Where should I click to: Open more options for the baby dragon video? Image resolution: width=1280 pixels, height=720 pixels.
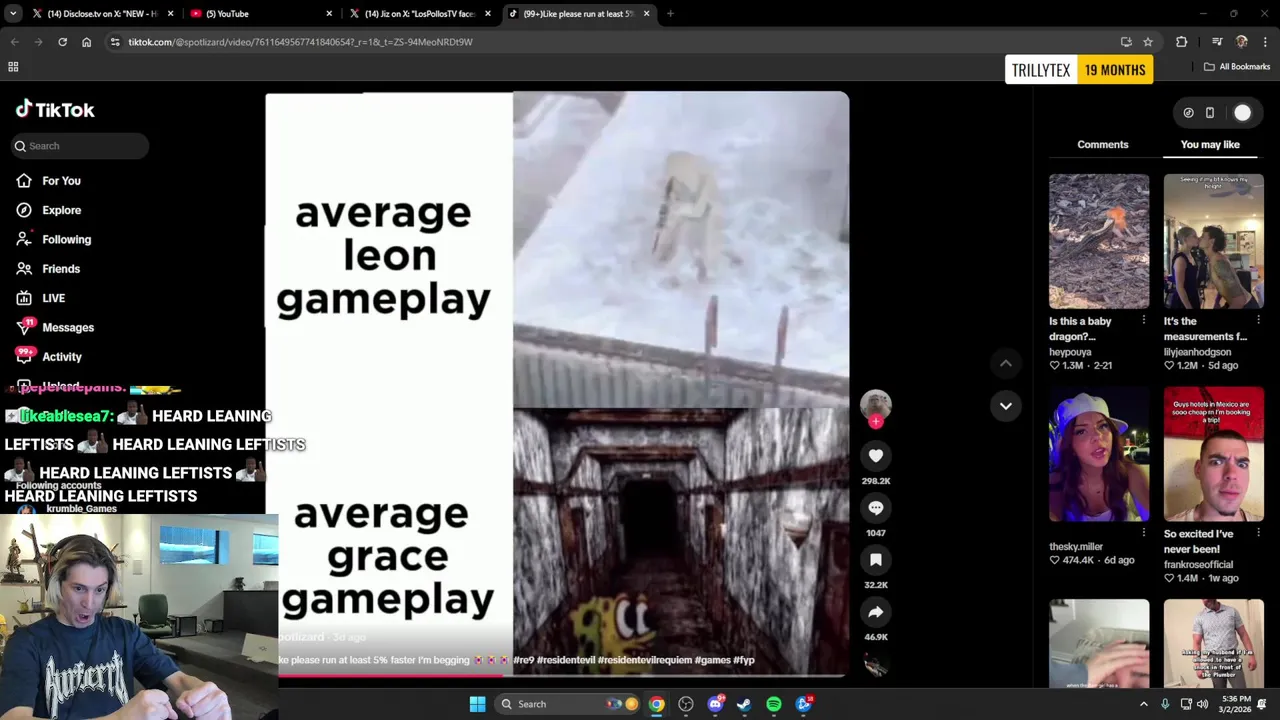coord(1143,321)
